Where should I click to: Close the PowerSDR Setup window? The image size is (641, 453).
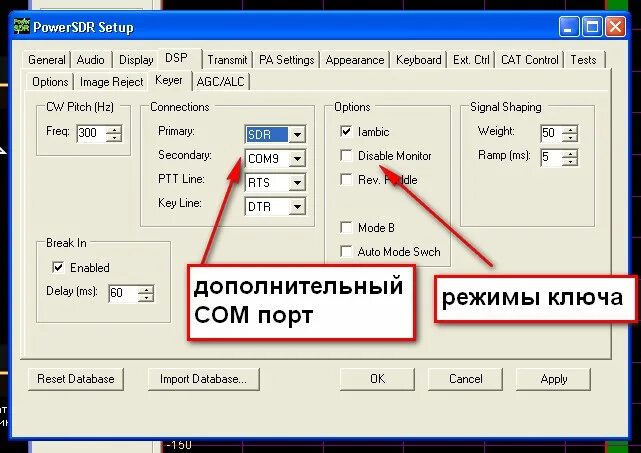615,27
